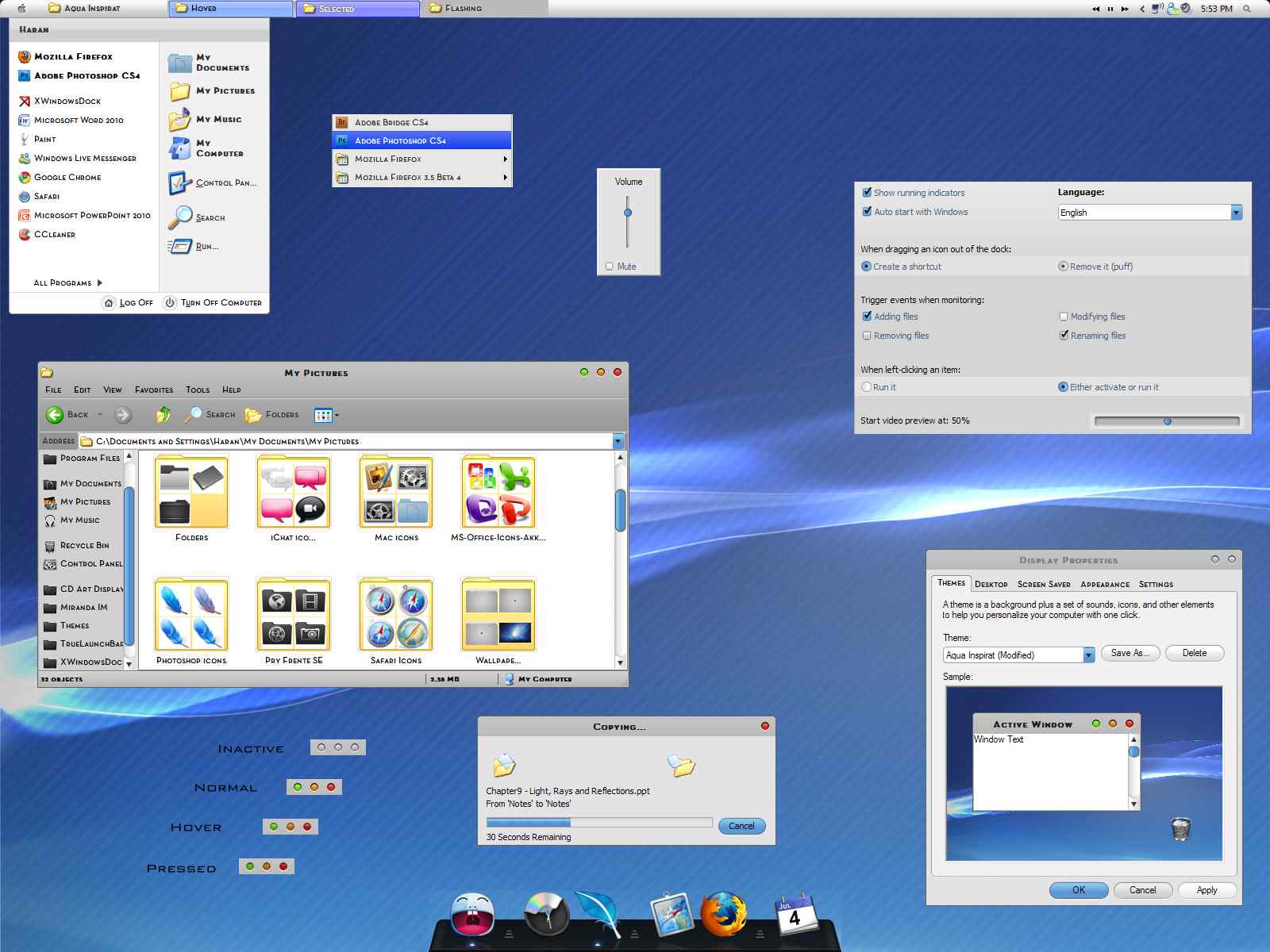This screenshot has height=952, width=1270.
Task: Expand Mozilla Firefox 3.5 Beta 4 submenu
Action: tap(505, 177)
